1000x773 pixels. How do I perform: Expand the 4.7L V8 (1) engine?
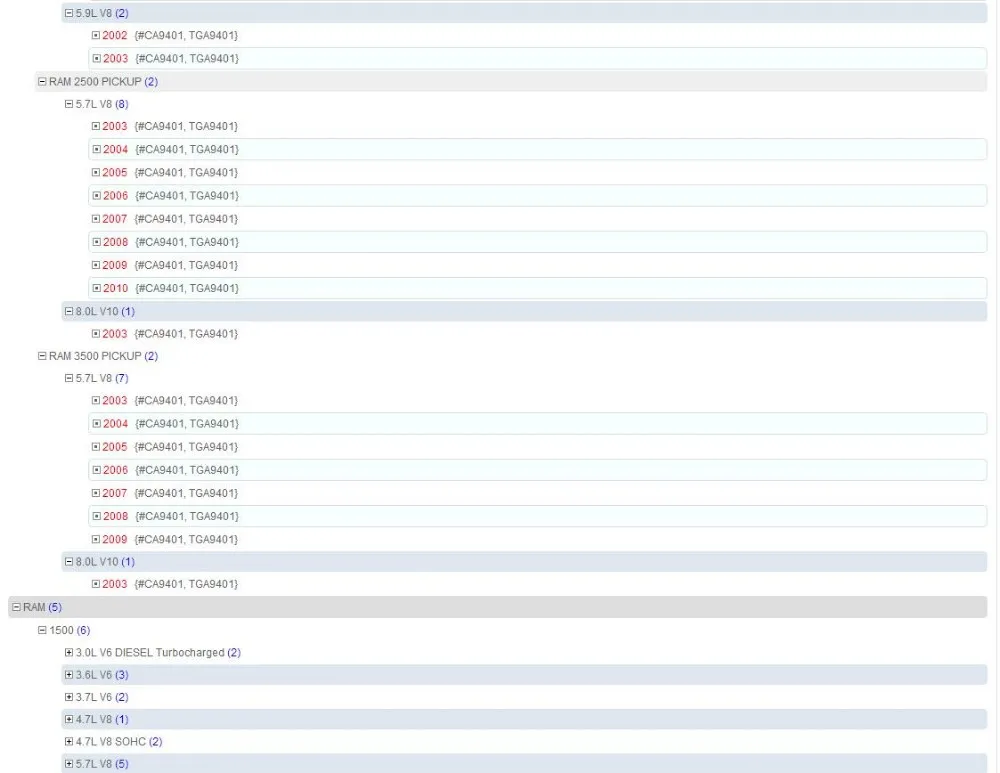(69, 719)
